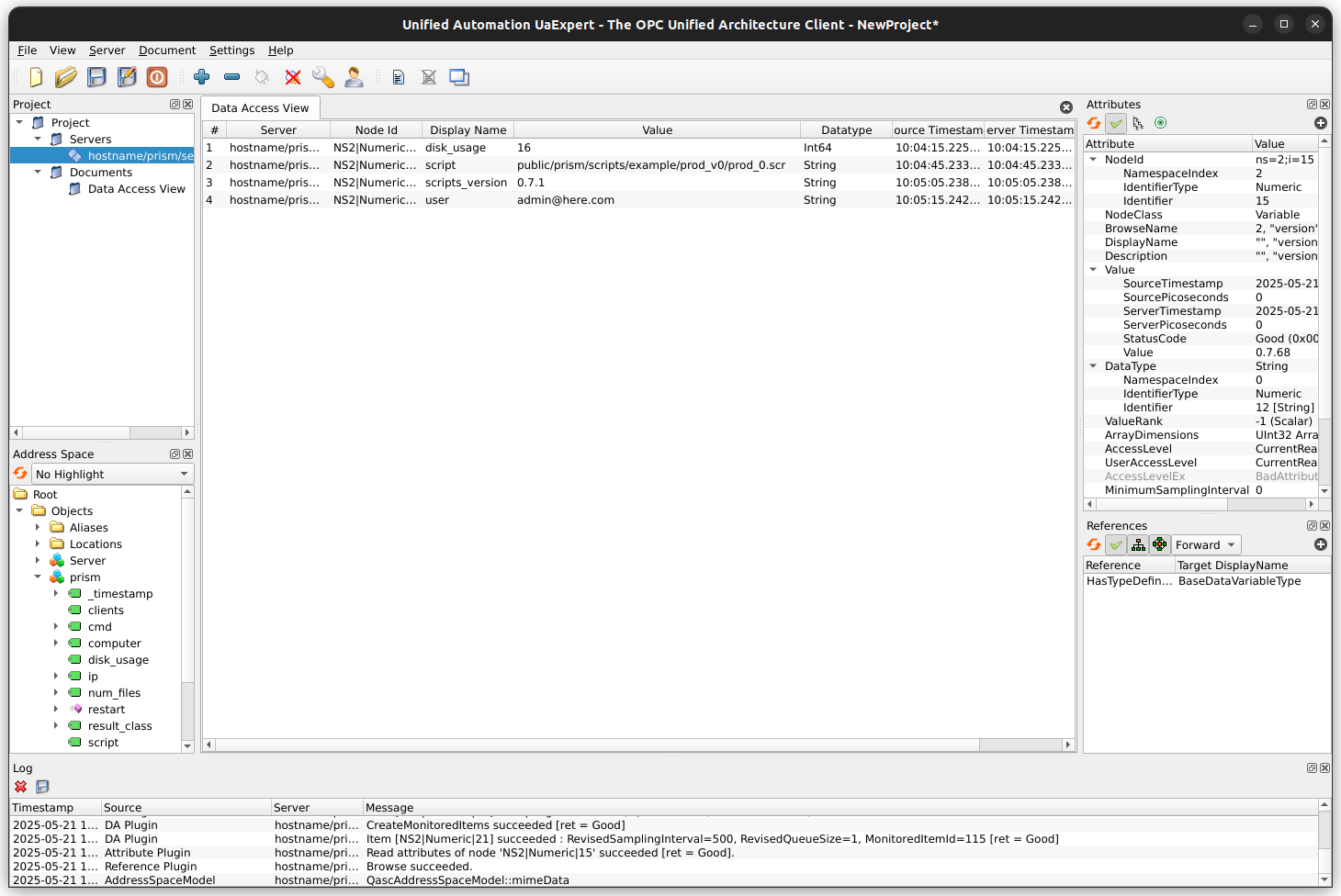The image size is (1341, 896).
Task: Add a server with the blue plus icon
Action: coord(202,77)
